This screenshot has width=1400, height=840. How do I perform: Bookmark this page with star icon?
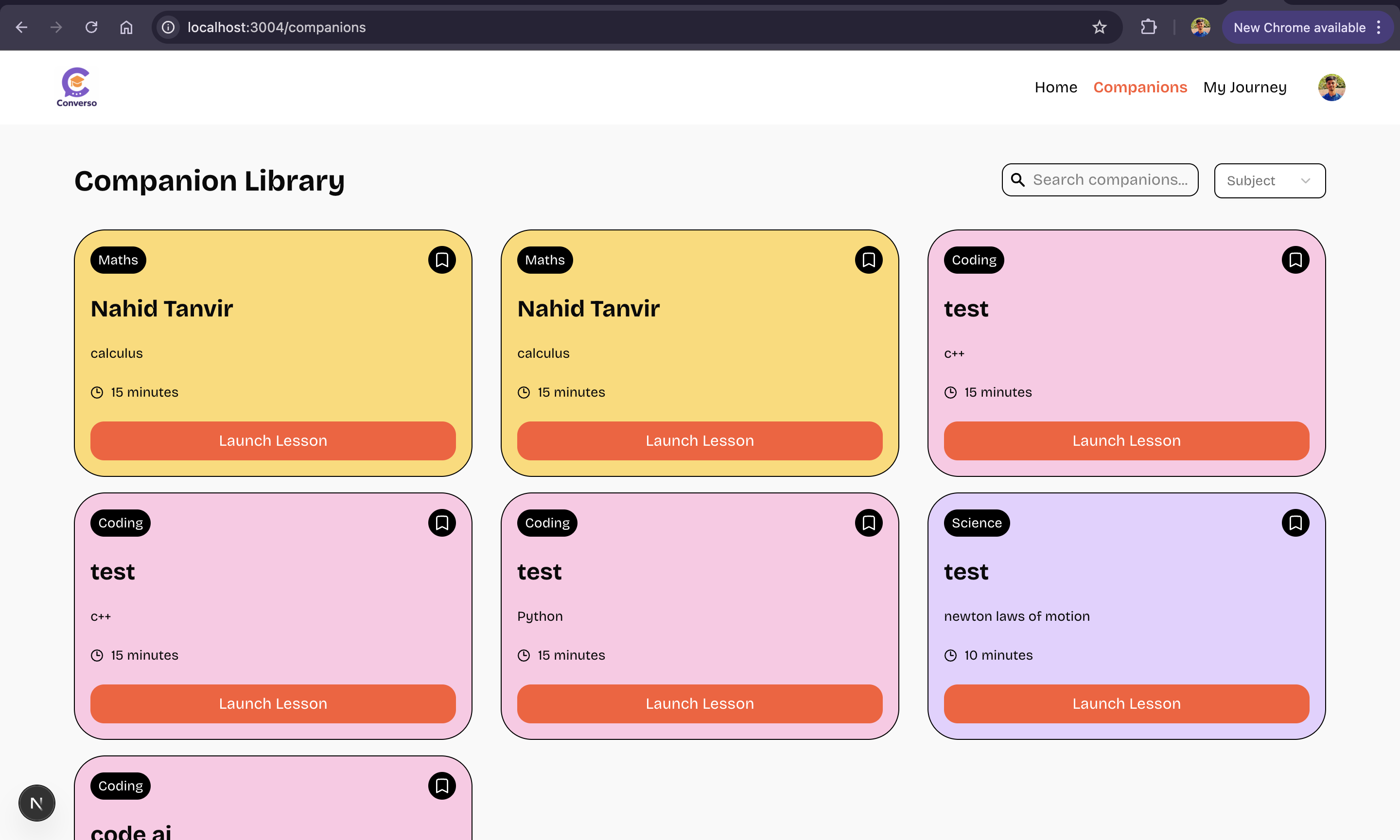1099,27
